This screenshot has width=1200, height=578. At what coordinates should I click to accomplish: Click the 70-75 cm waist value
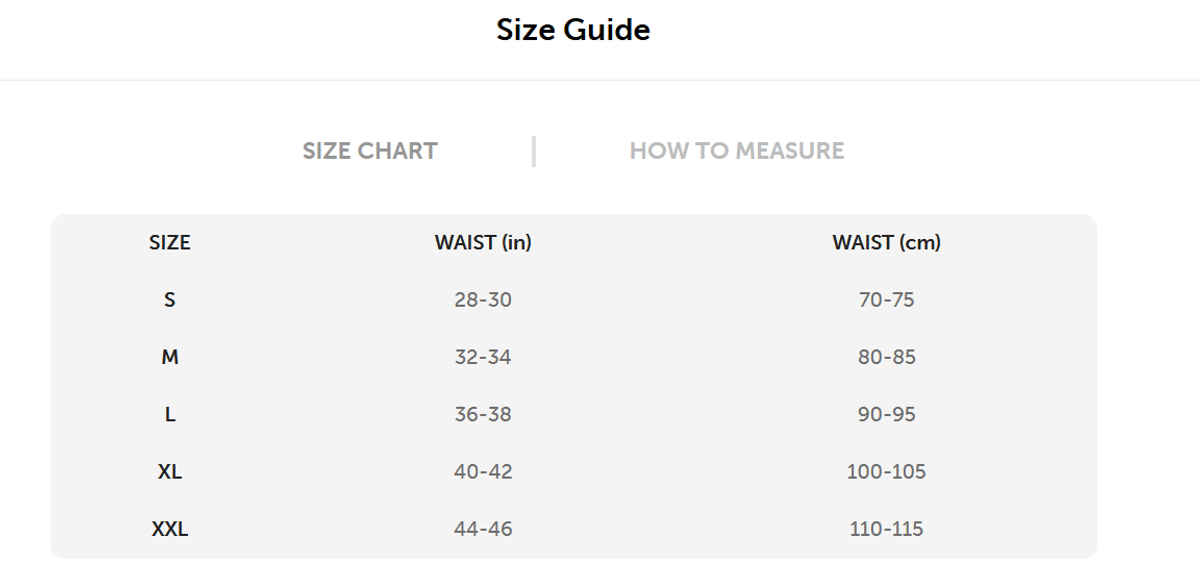click(x=886, y=300)
